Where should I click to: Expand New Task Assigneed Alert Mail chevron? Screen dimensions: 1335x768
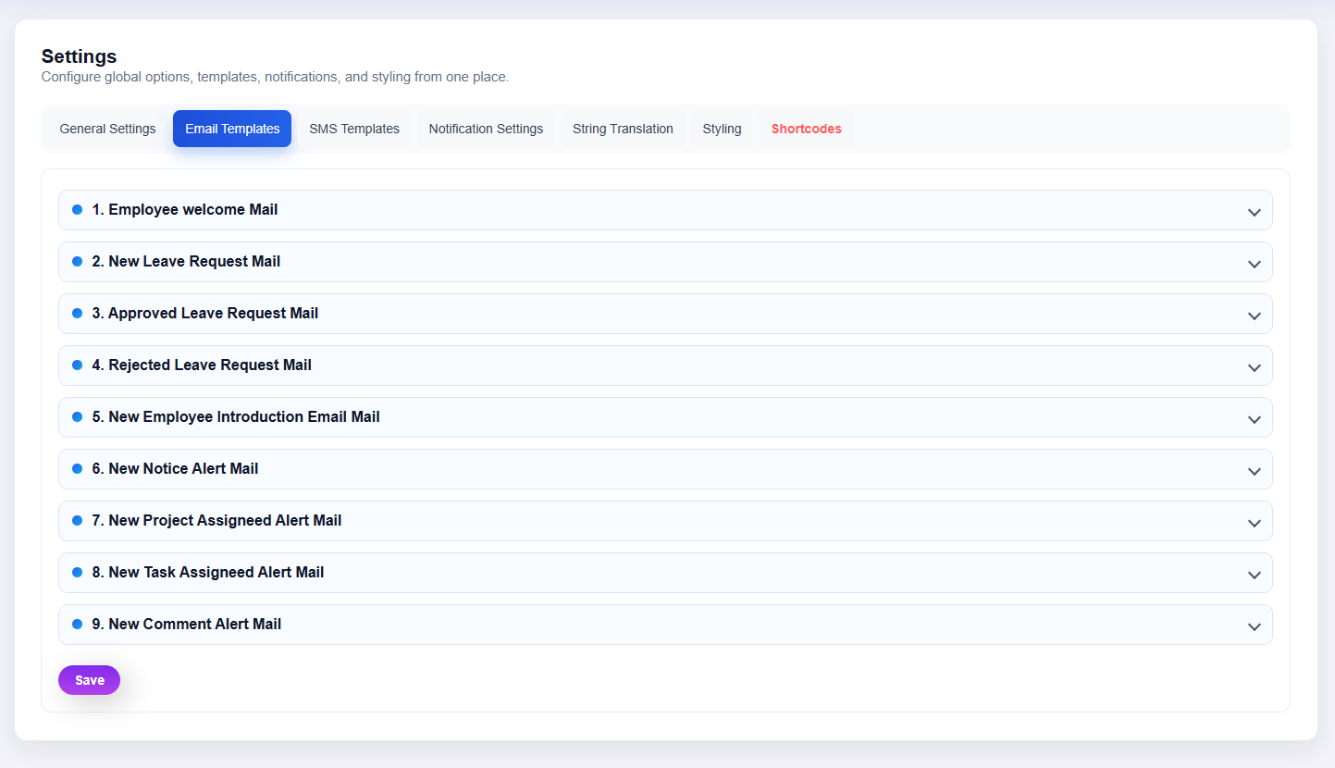(x=1254, y=575)
